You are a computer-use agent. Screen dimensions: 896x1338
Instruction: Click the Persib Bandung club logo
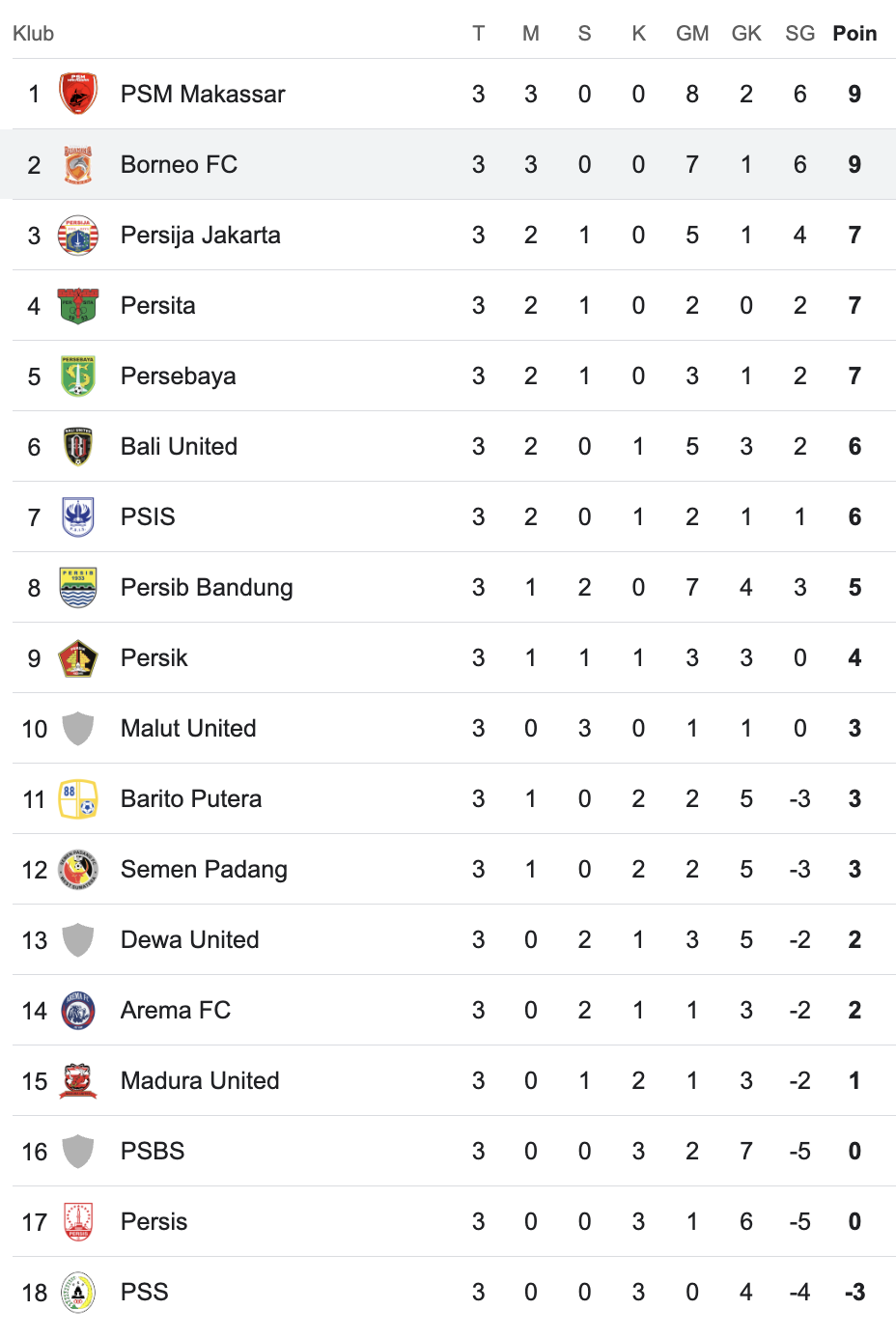(x=78, y=587)
